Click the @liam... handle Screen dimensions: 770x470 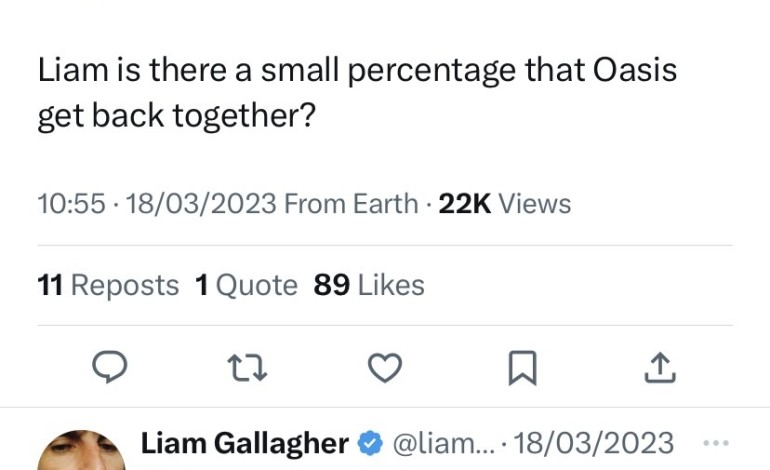[438, 443]
